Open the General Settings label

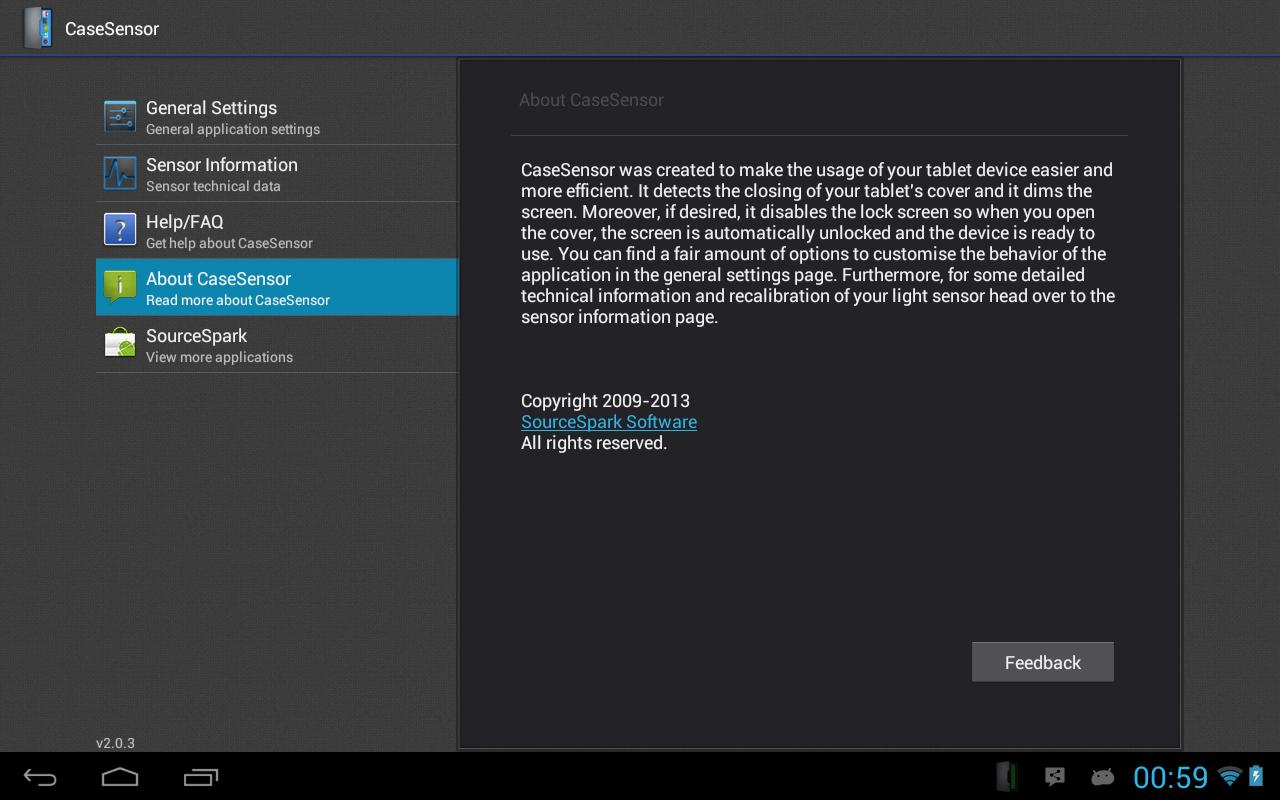point(211,108)
